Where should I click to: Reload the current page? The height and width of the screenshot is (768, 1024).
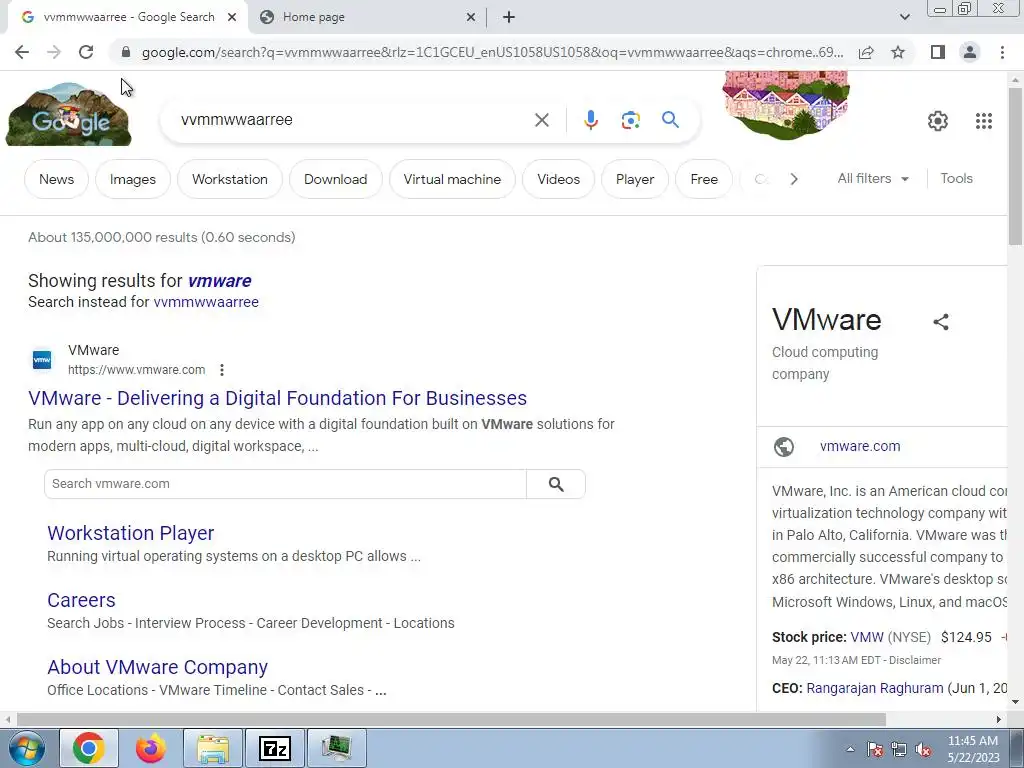pyautogui.click(x=86, y=52)
